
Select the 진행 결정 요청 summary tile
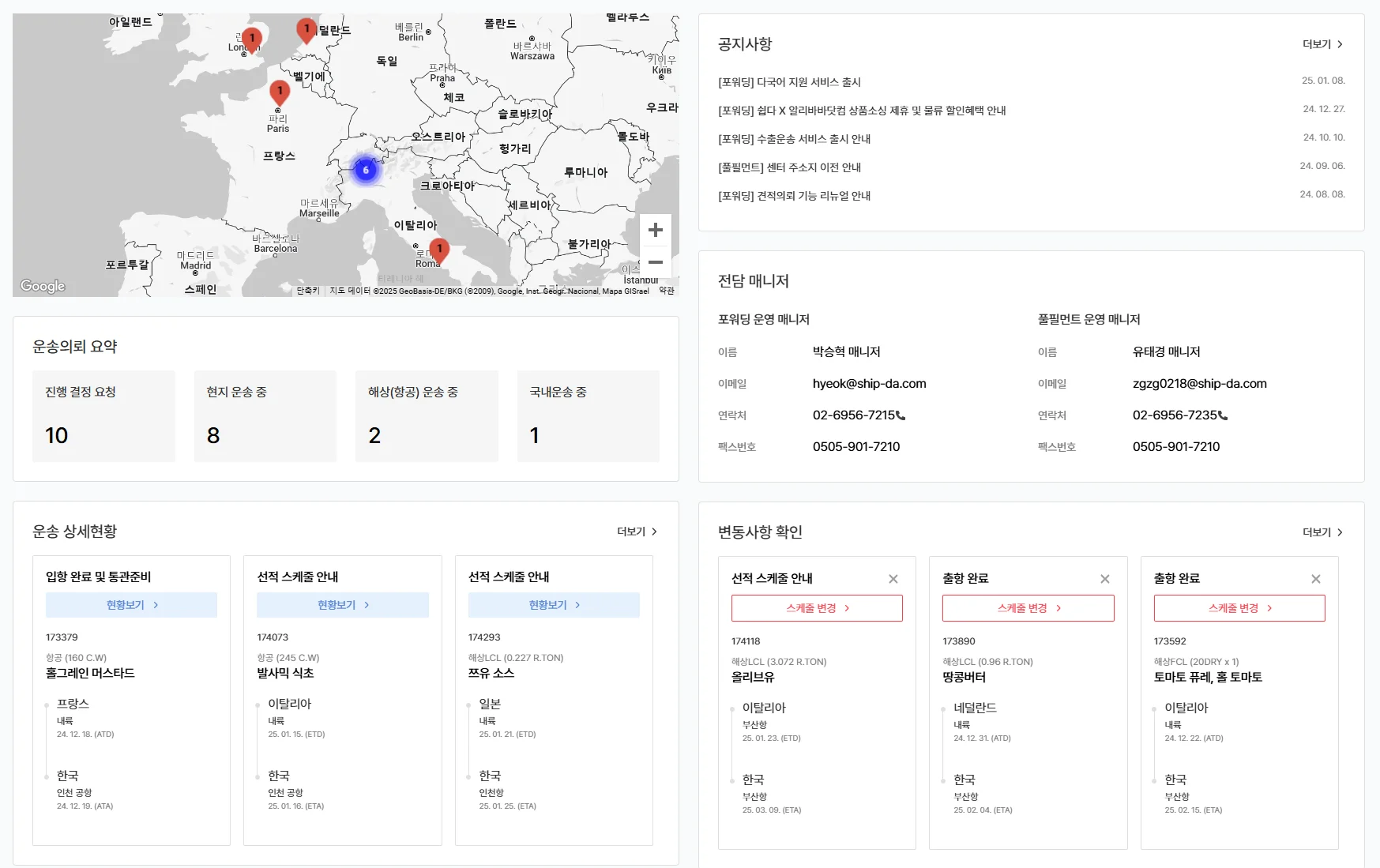coord(103,415)
